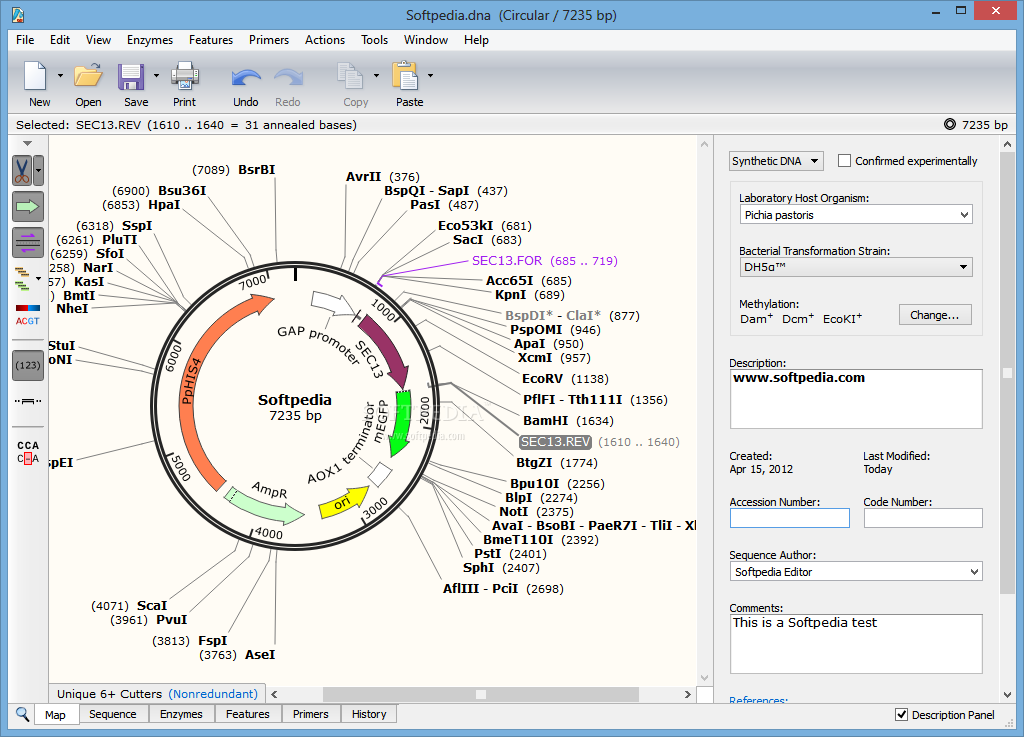Viewport: 1024px width, 737px height.
Task: Open the File menu
Action: click(x=25, y=40)
